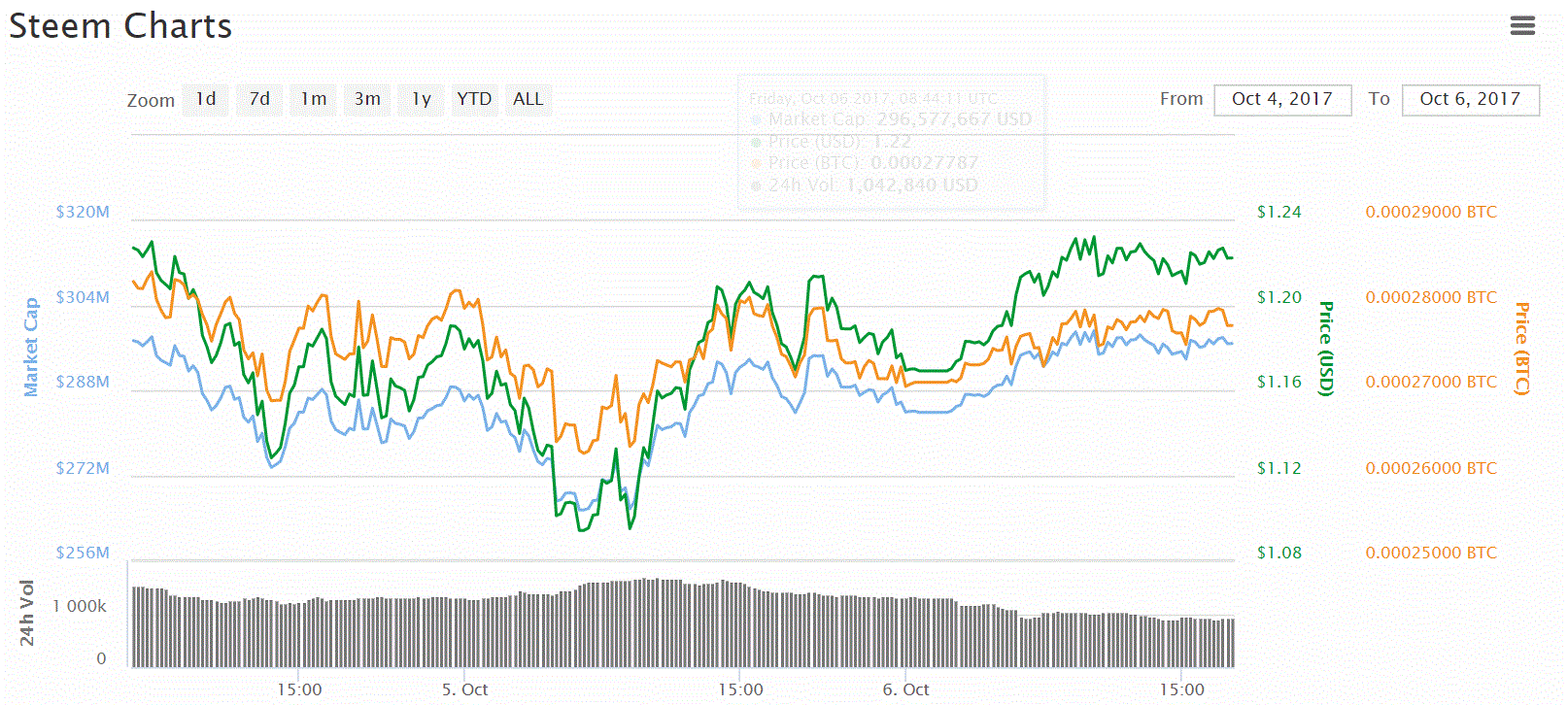The width and height of the screenshot is (1568, 705).
Task: Click the 0.00026000 BTC tick label
Action: [x=1431, y=468]
